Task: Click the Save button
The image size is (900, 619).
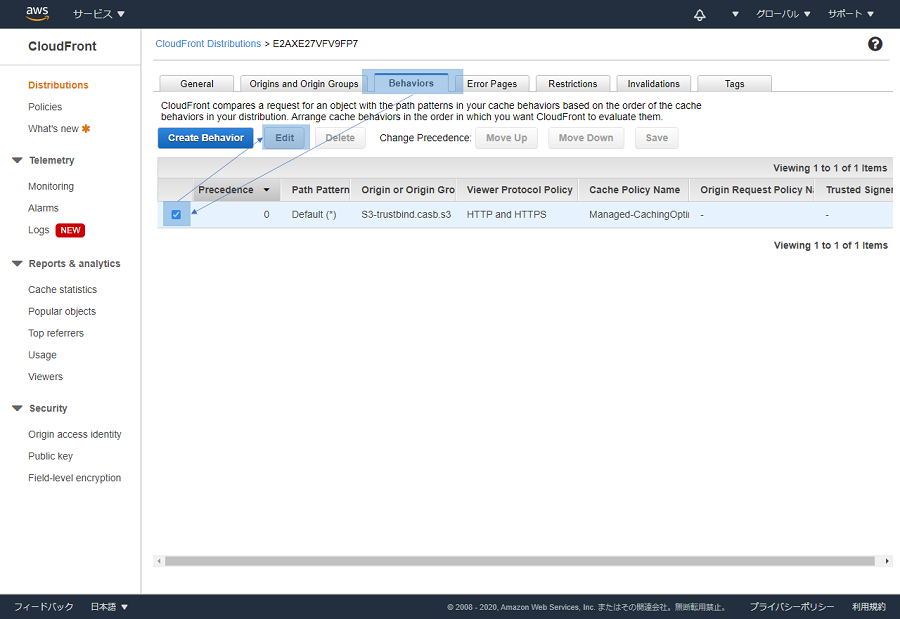Action: pyautogui.click(x=657, y=138)
